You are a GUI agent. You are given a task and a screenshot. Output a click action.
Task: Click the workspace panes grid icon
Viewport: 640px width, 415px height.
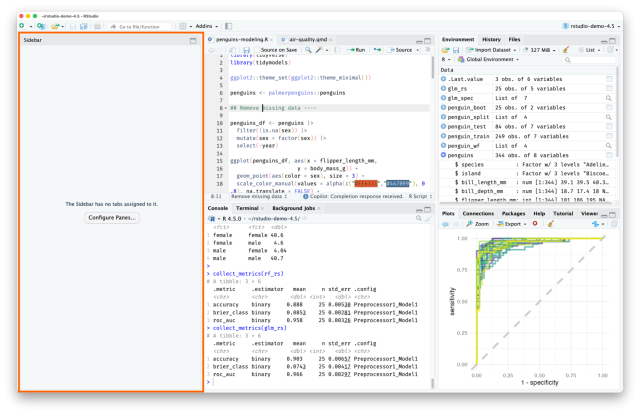point(183,26)
